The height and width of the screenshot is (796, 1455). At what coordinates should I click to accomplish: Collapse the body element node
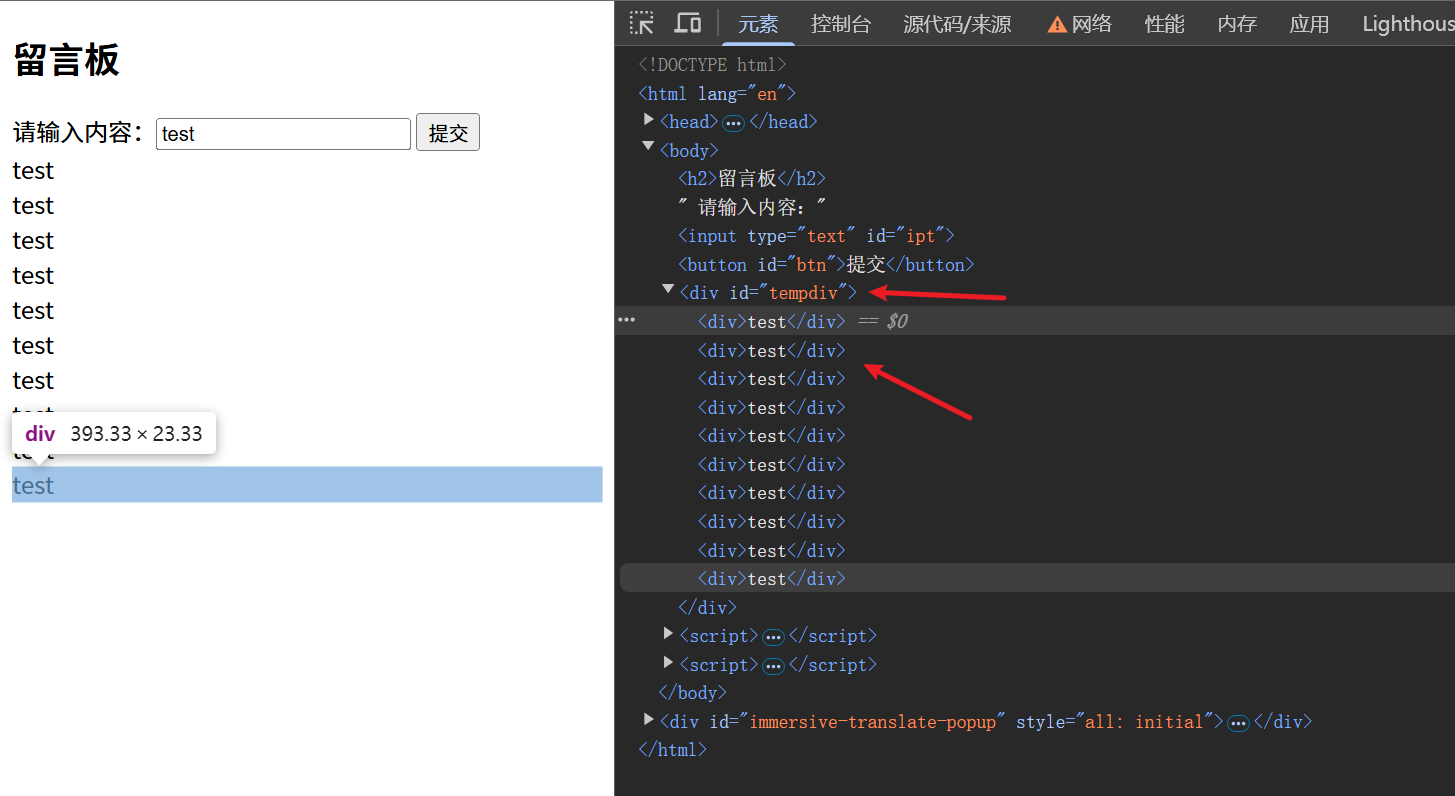coord(649,148)
